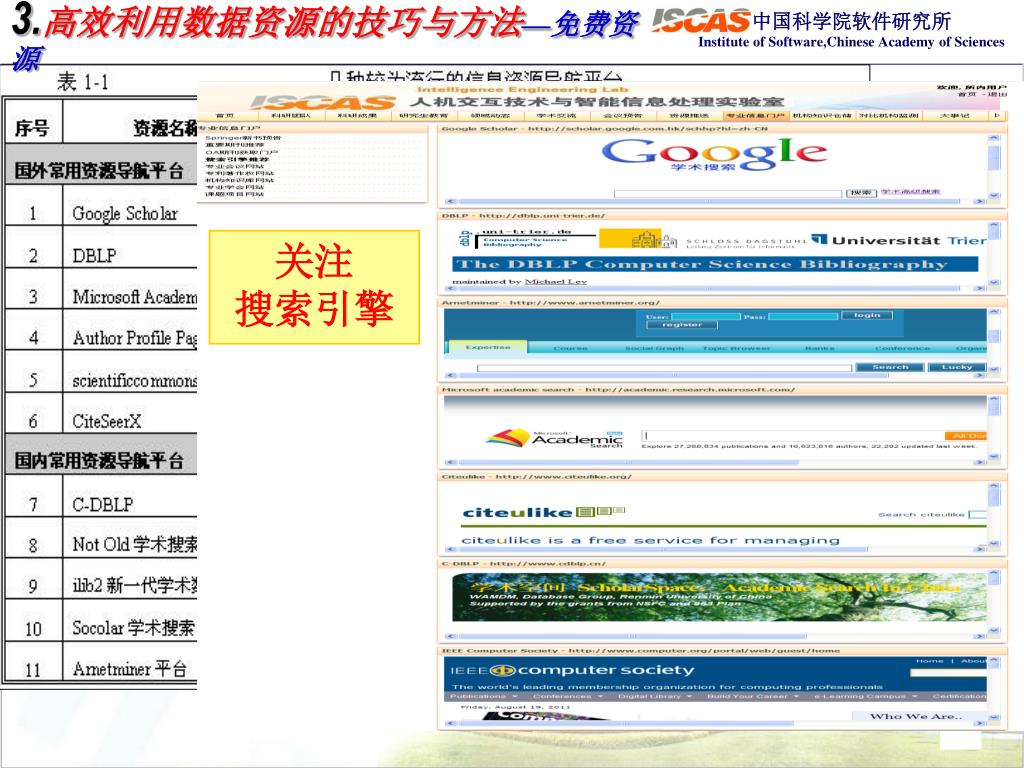Open the orange All Domains dropdown

(966, 436)
